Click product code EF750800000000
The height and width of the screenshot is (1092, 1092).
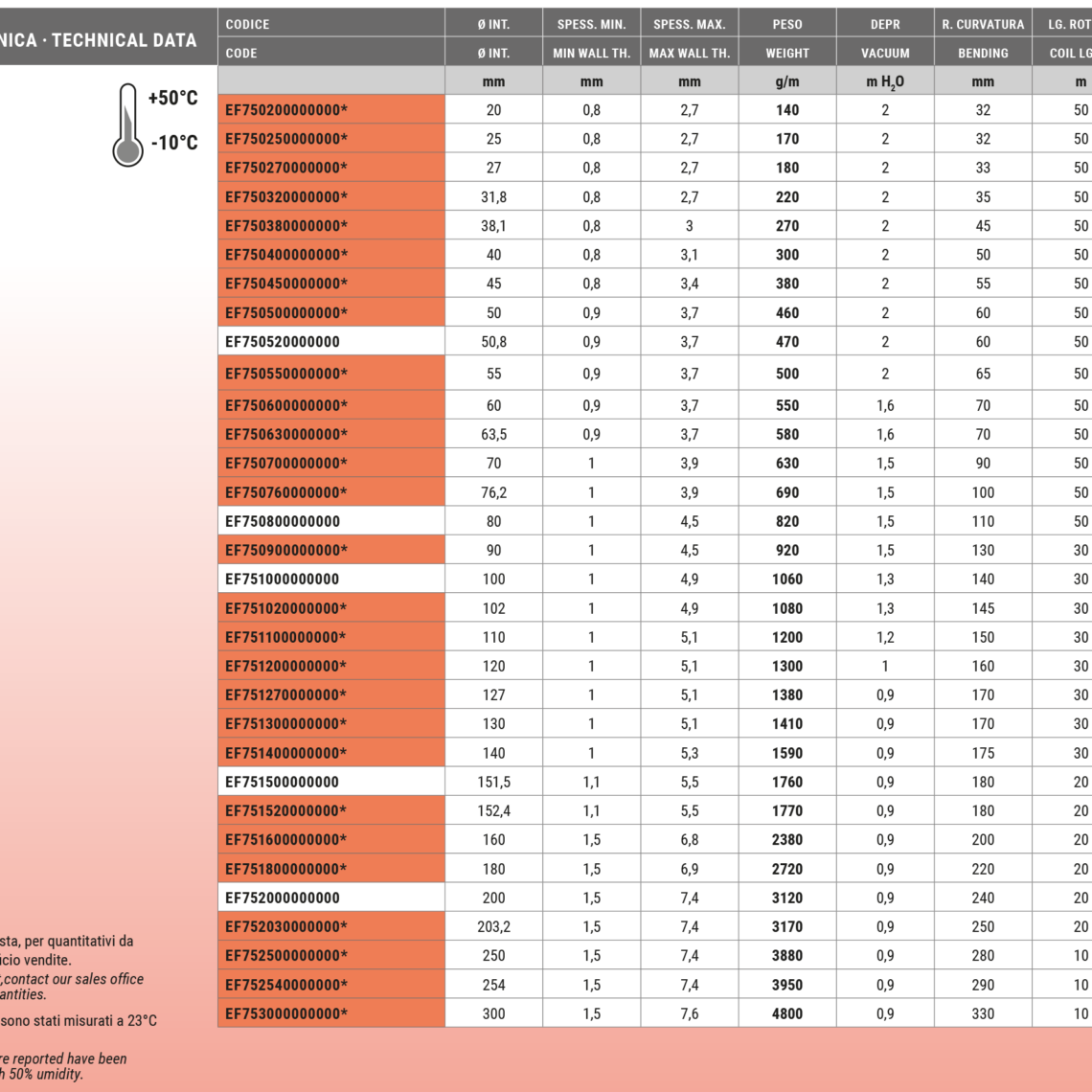pos(283,521)
